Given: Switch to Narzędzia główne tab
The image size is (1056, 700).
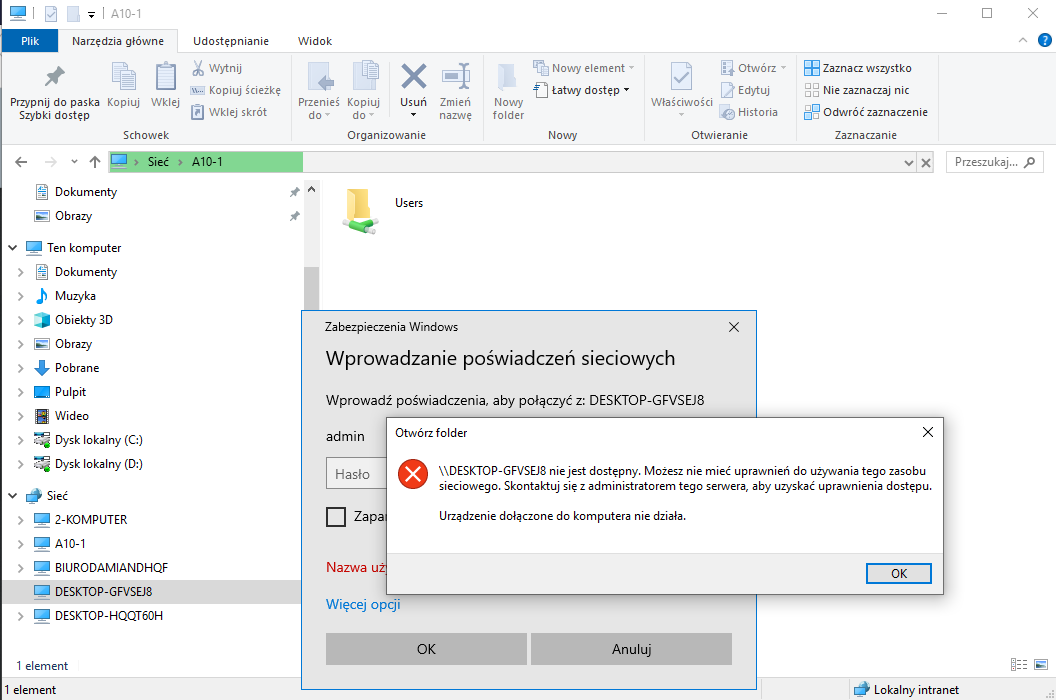Looking at the screenshot, I should (118, 41).
